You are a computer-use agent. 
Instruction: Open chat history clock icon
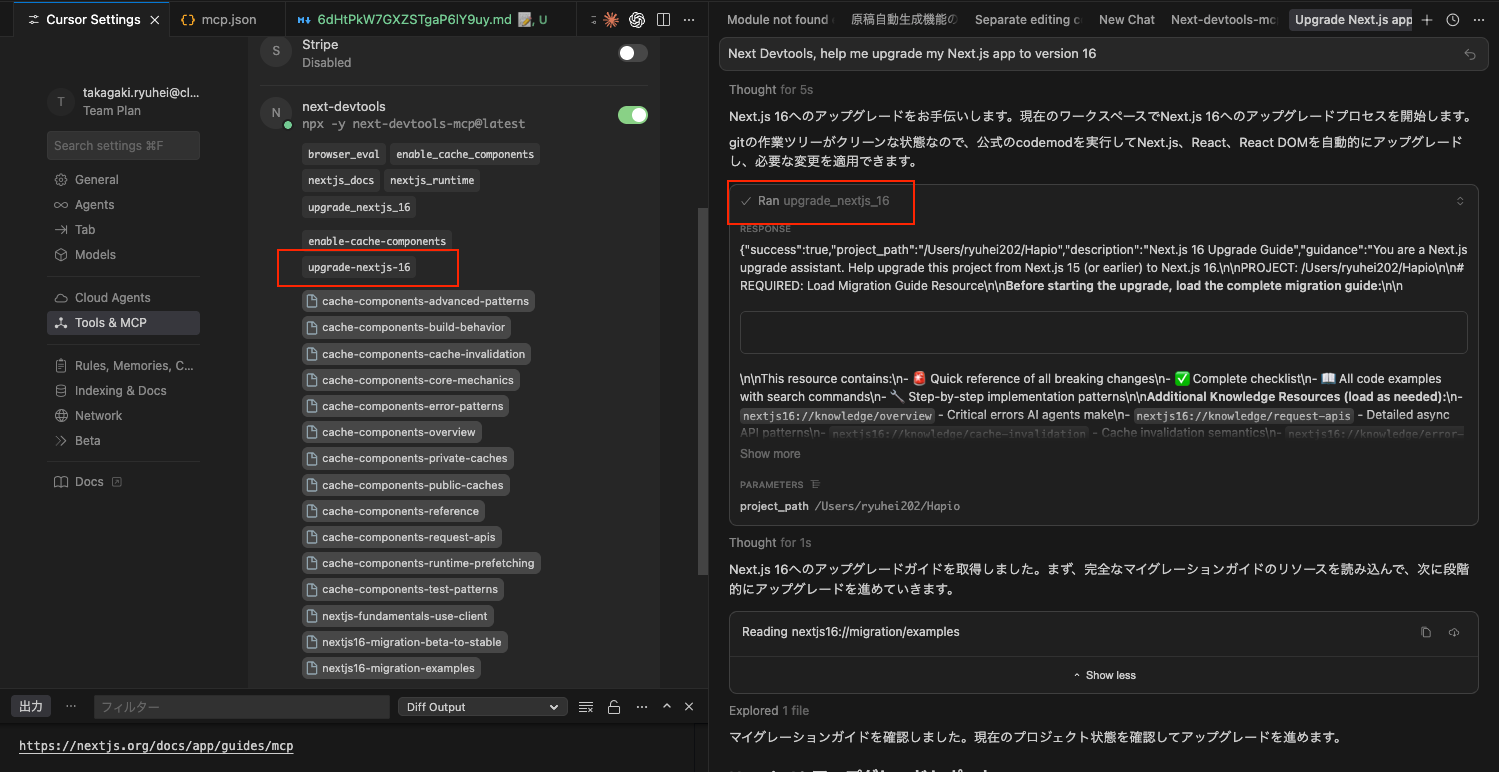(x=1453, y=20)
